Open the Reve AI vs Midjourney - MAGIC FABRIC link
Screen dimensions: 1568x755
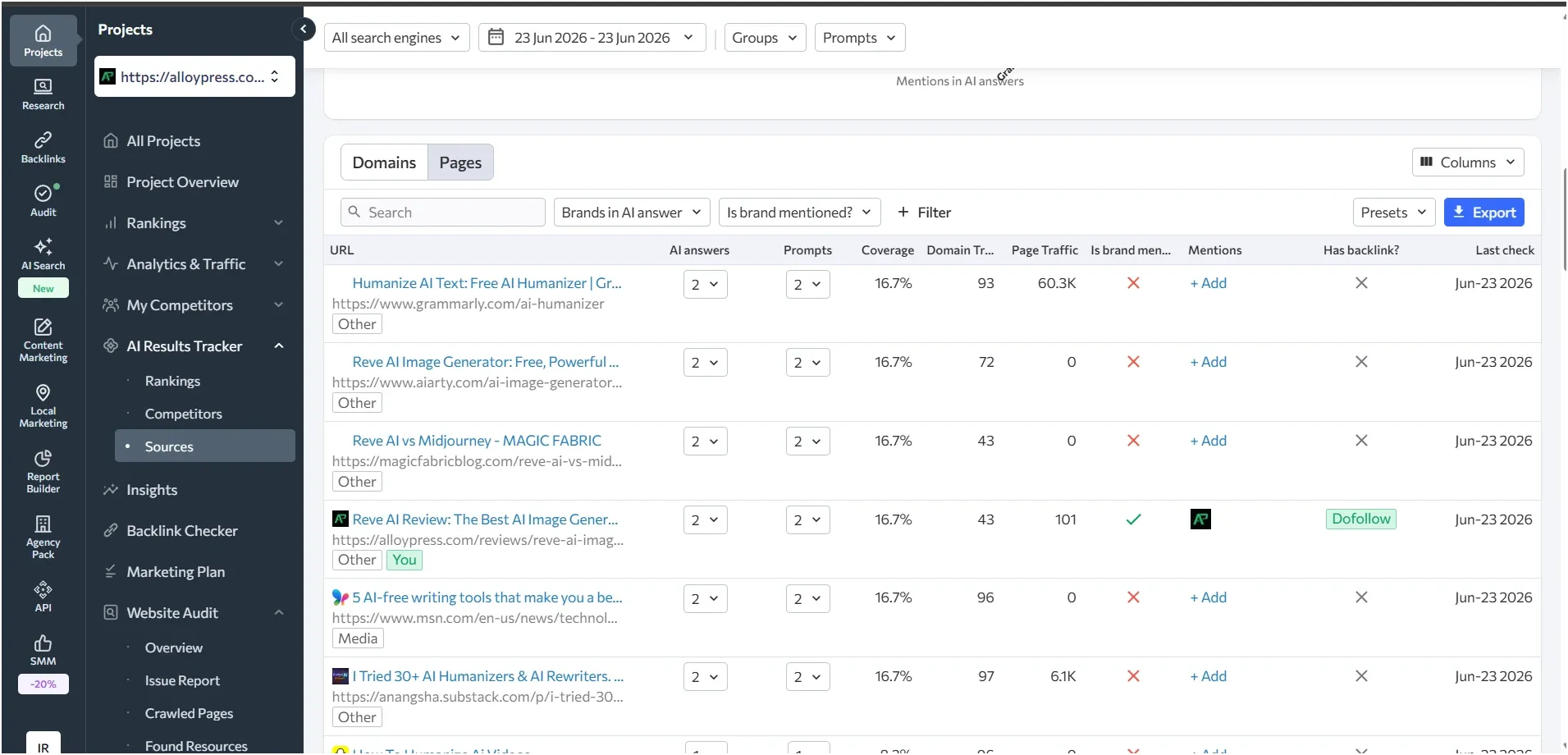(x=477, y=441)
